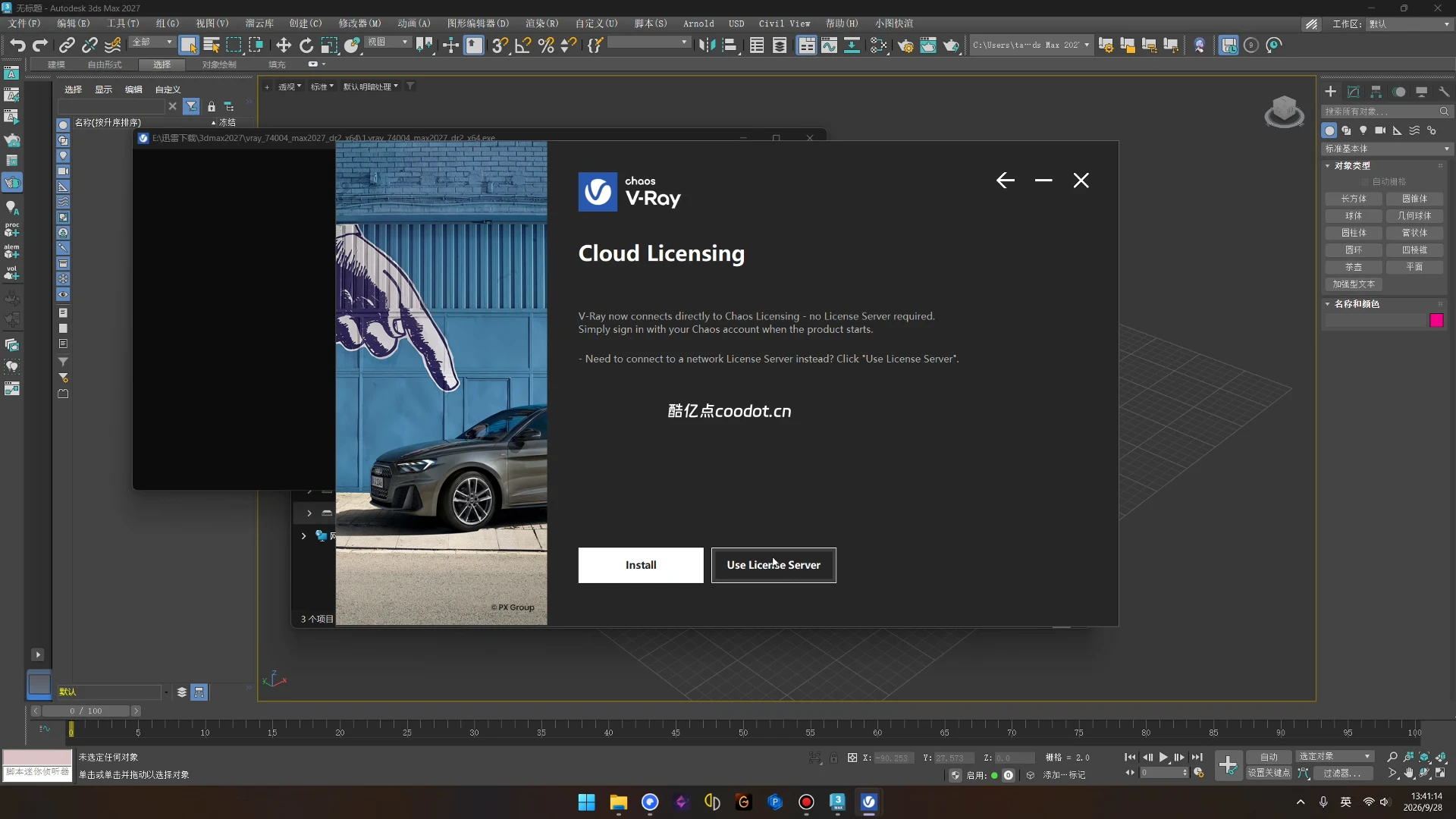Click the Render Production teapot icon
Screen dimensions: 1456x819
coord(951,45)
